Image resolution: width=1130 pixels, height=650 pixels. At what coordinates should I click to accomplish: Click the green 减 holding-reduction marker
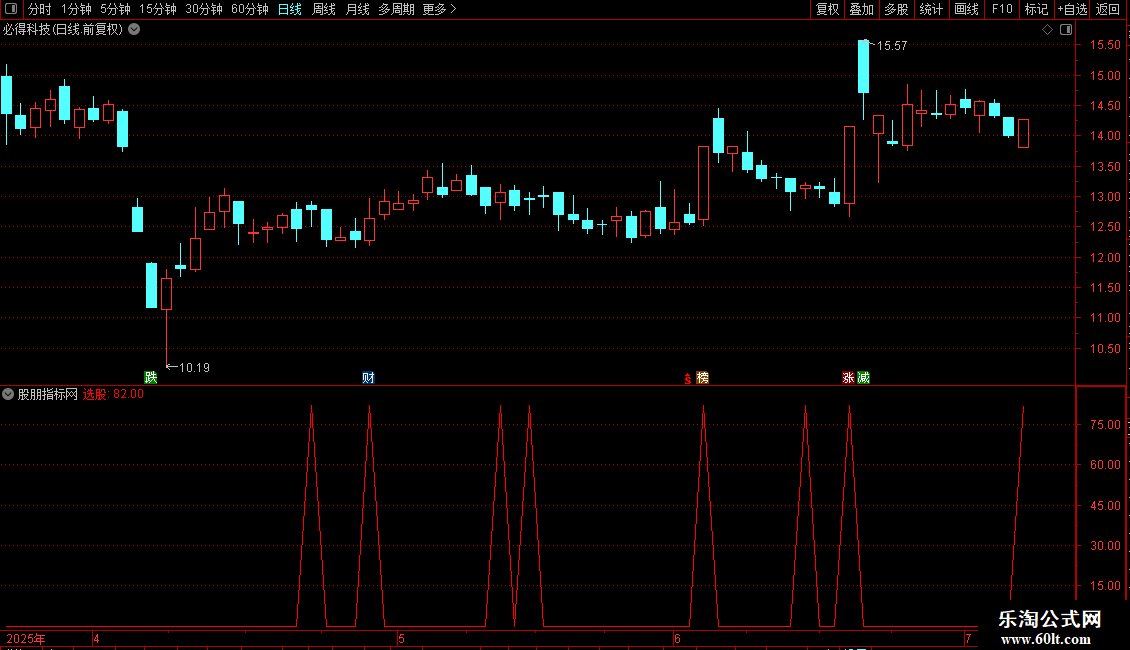863,378
